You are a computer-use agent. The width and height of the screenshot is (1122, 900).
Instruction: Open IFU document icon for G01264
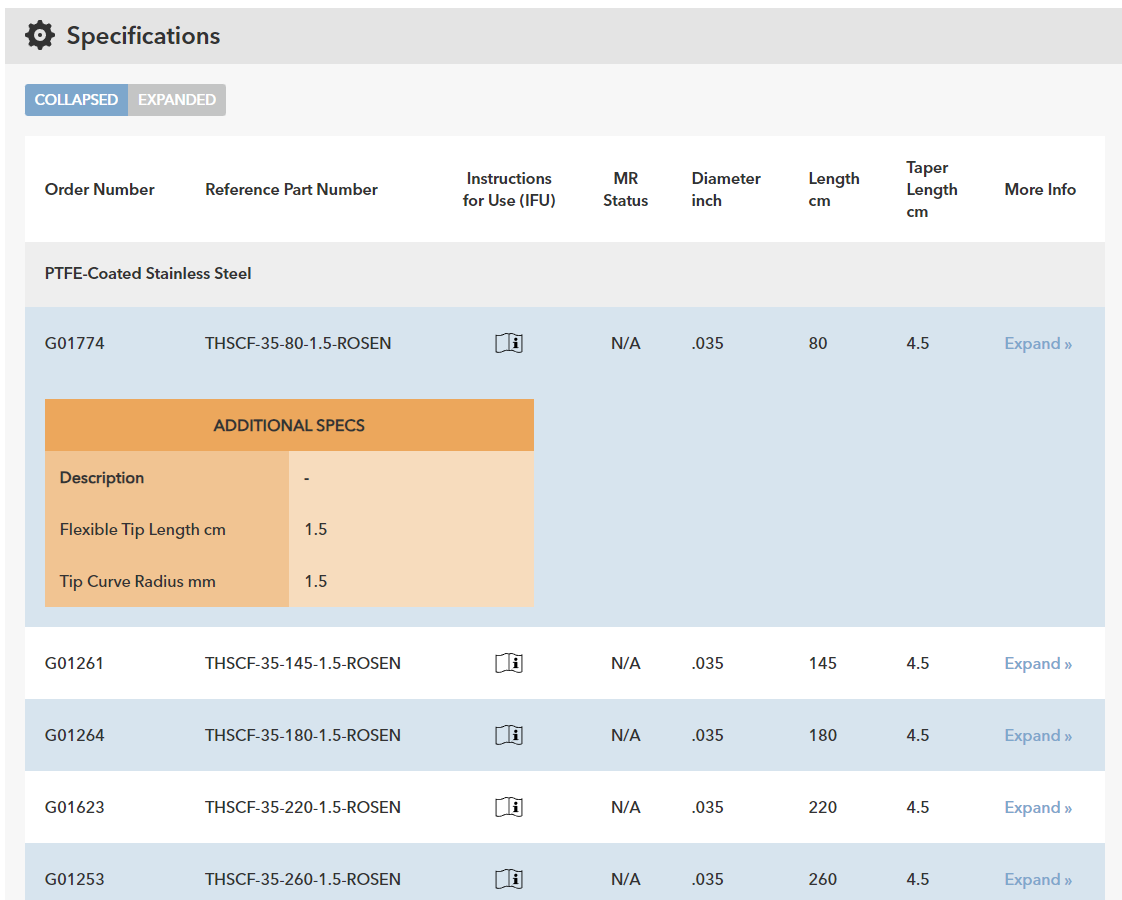[x=509, y=736]
